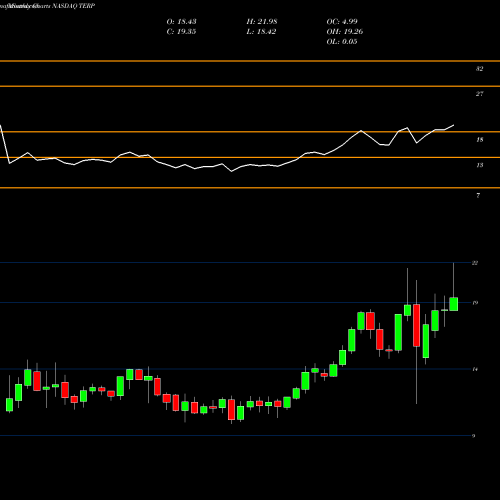The image size is (500, 500).
Task: Click the 19 price axis label
Action: (475, 303)
